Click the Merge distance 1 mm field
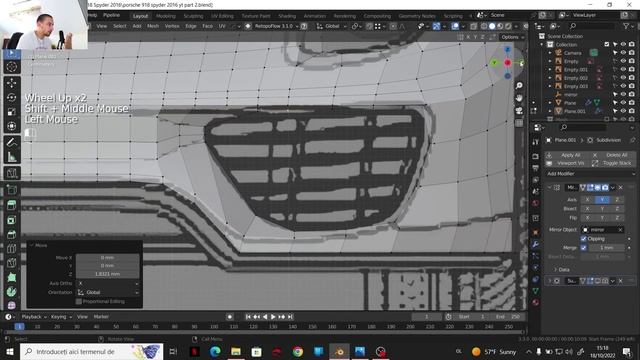 (x=607, y=248)
